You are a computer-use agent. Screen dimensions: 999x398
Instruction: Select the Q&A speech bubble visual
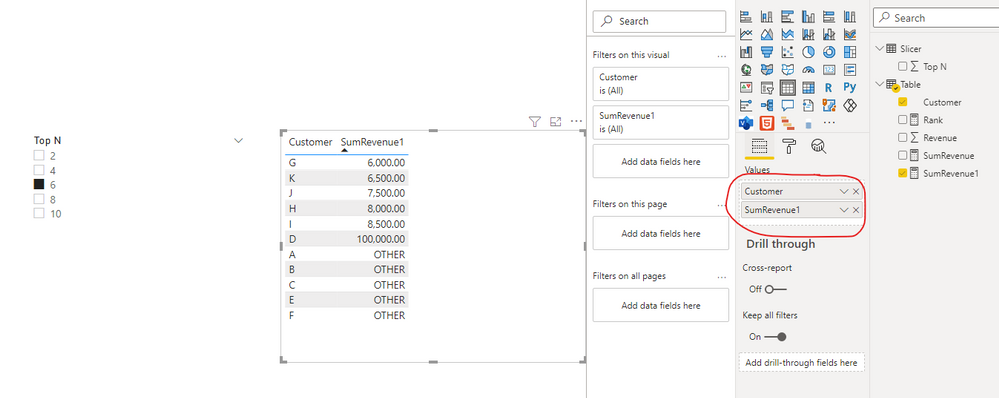[x=787, y=105]
